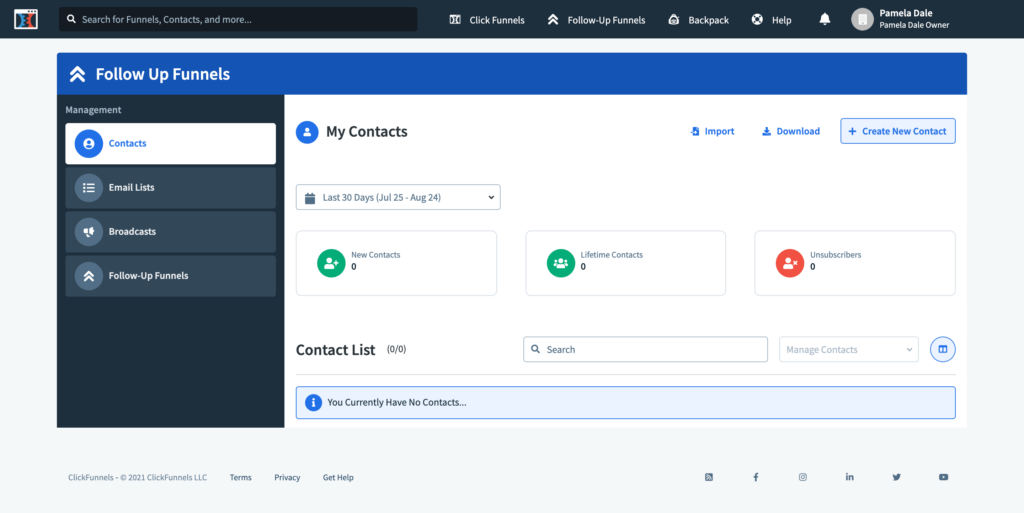Open the Instagram footer icon

(803, 477)
